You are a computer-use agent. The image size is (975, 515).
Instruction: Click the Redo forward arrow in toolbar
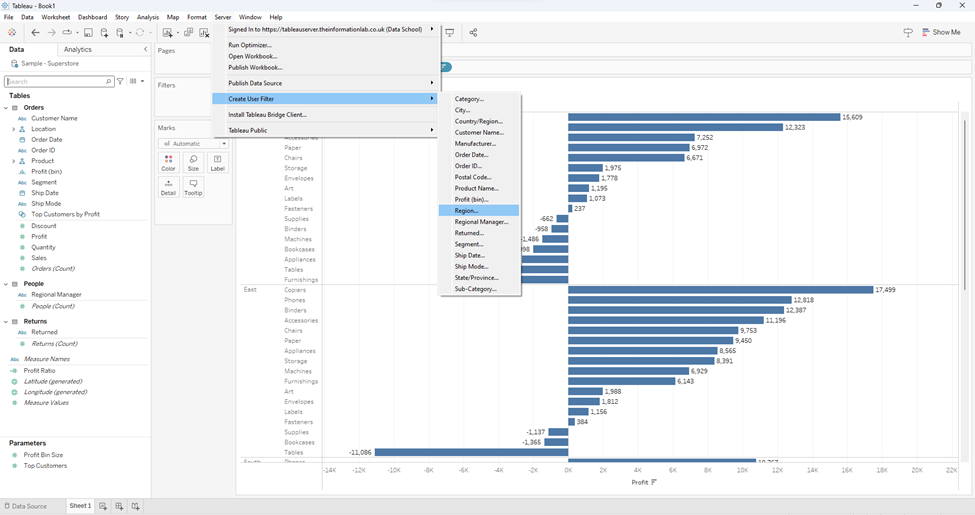pos(52,32)
